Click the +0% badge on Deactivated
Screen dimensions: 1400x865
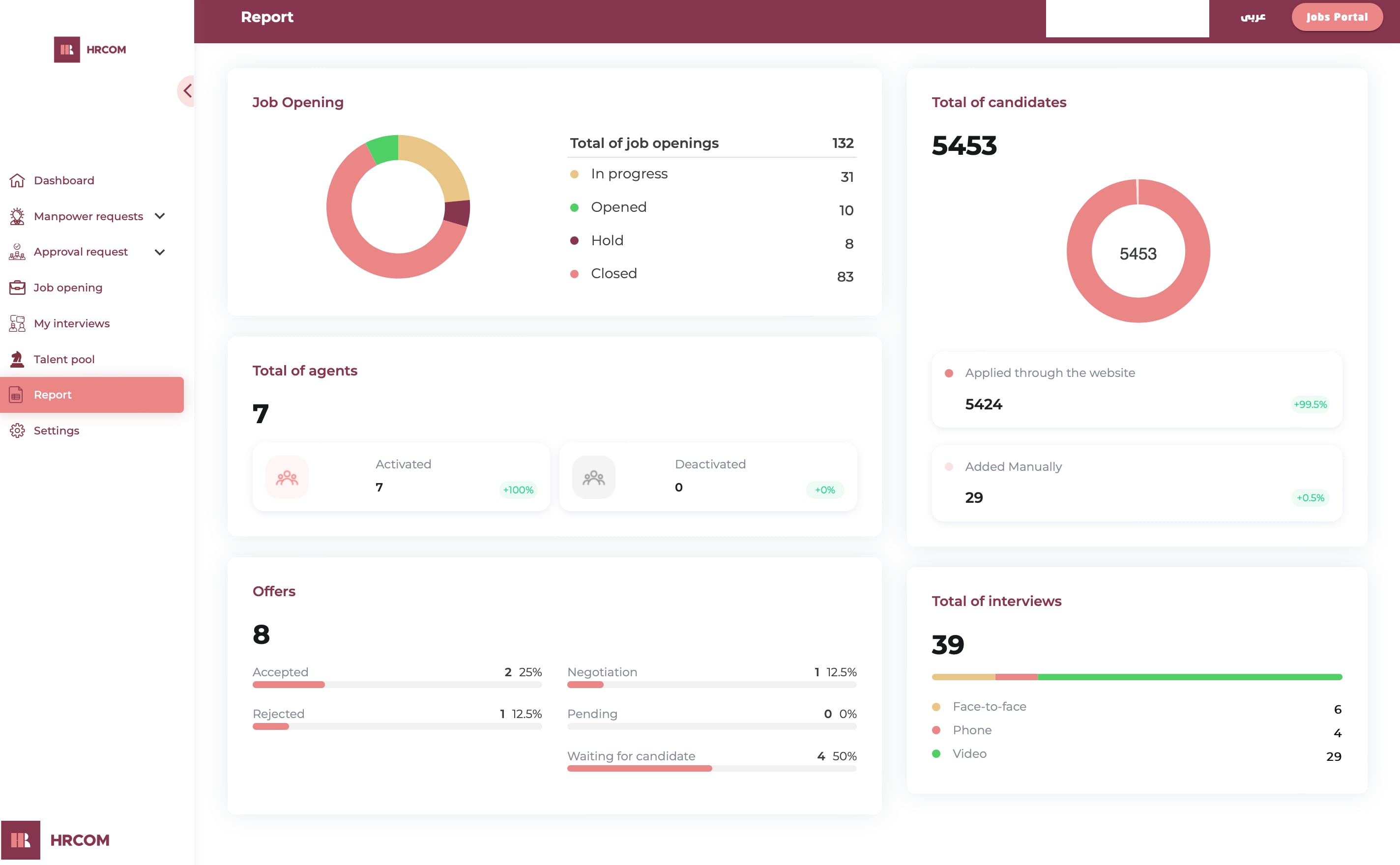coord(824,490)
